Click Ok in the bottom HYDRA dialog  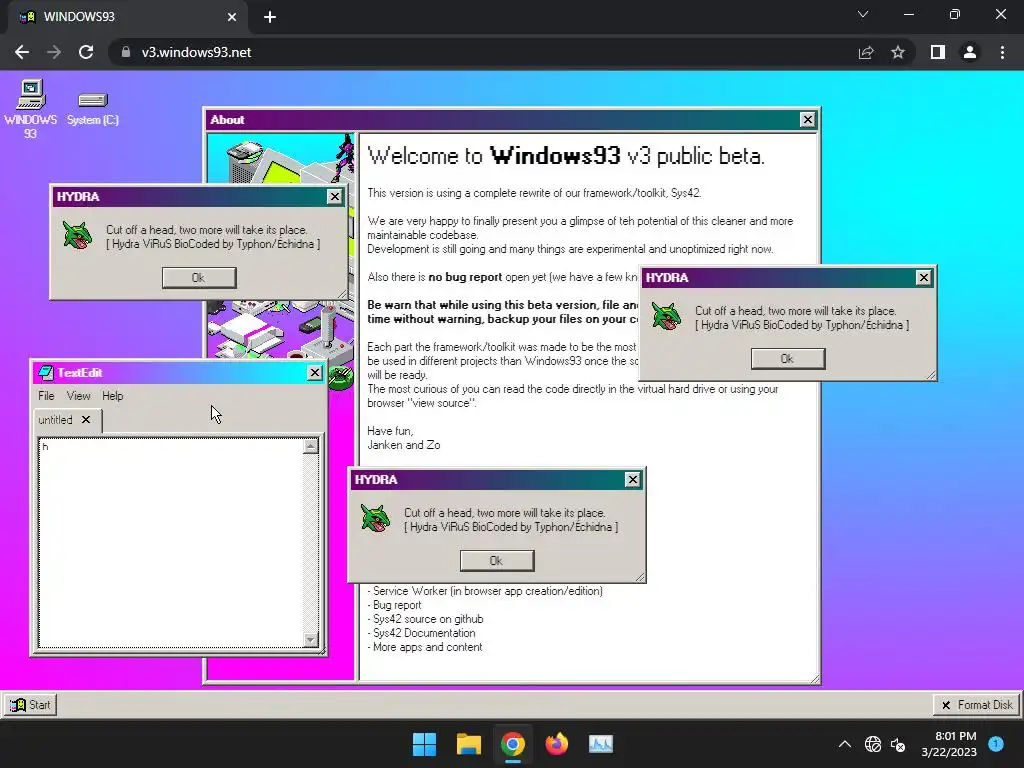point(497,560)
